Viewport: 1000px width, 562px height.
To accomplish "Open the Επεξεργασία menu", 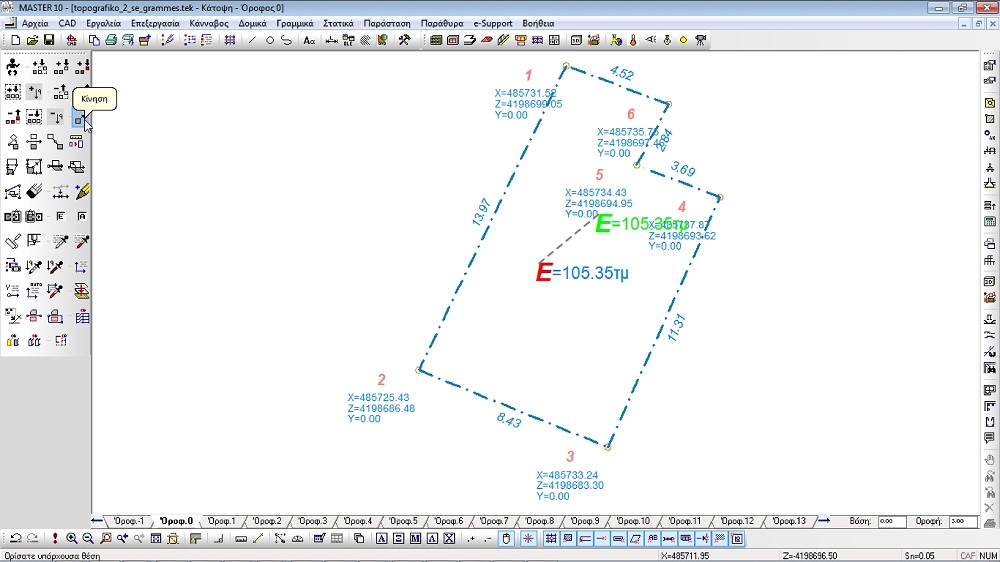I will pos(155,23).
